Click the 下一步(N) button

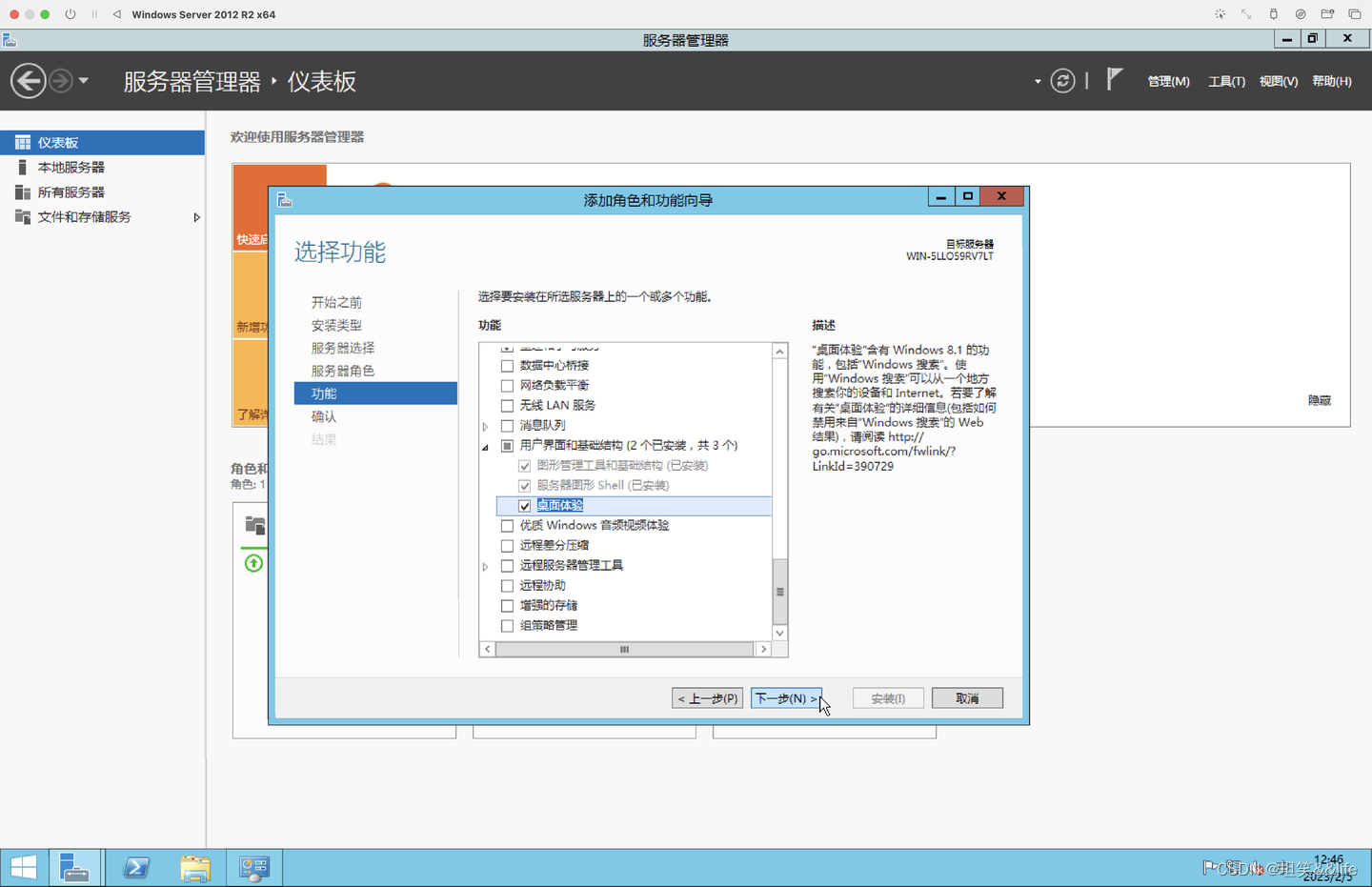tap(786, 698)
